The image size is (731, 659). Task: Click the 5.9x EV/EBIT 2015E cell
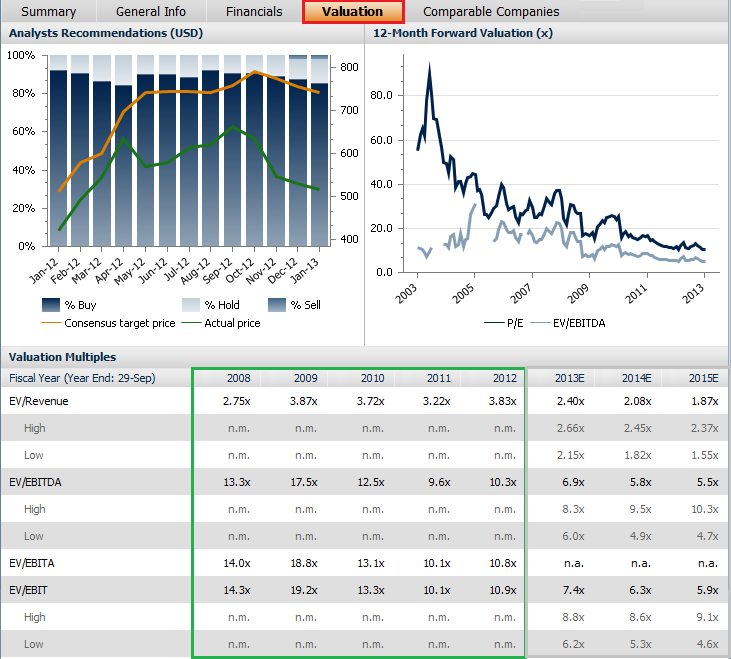(708, 590)
